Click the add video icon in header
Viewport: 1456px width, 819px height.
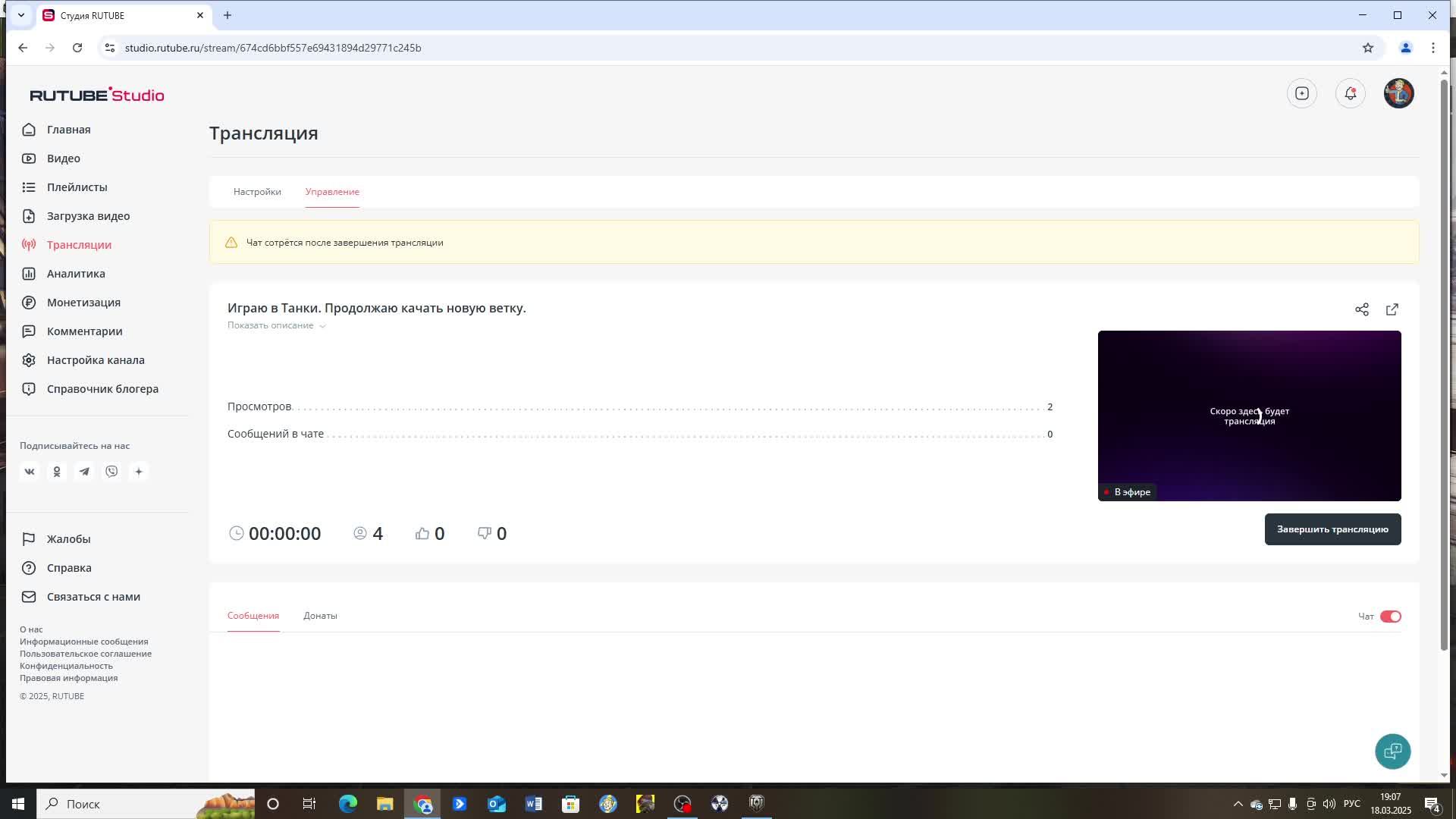(1302, 93)
